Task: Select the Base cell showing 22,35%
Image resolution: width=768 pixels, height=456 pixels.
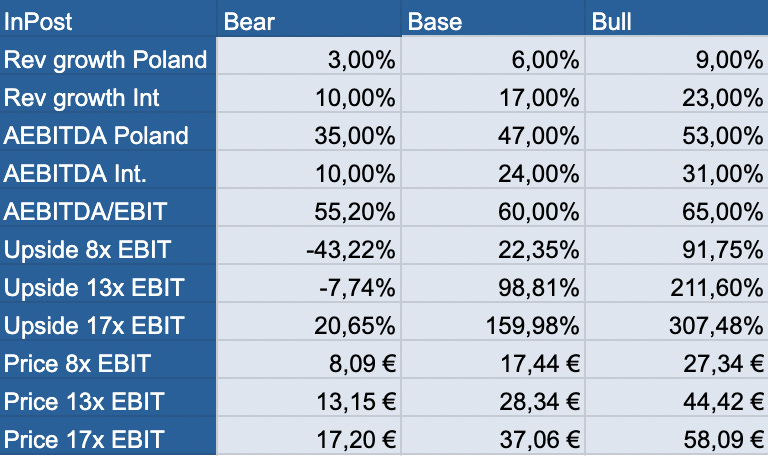Action: pyautogui.click(x=493, y=245)
